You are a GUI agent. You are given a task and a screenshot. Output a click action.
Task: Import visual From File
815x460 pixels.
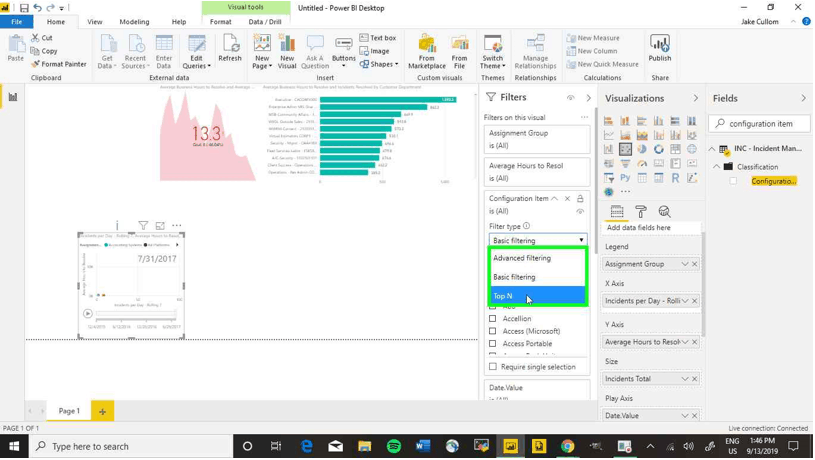coord(459,51)
